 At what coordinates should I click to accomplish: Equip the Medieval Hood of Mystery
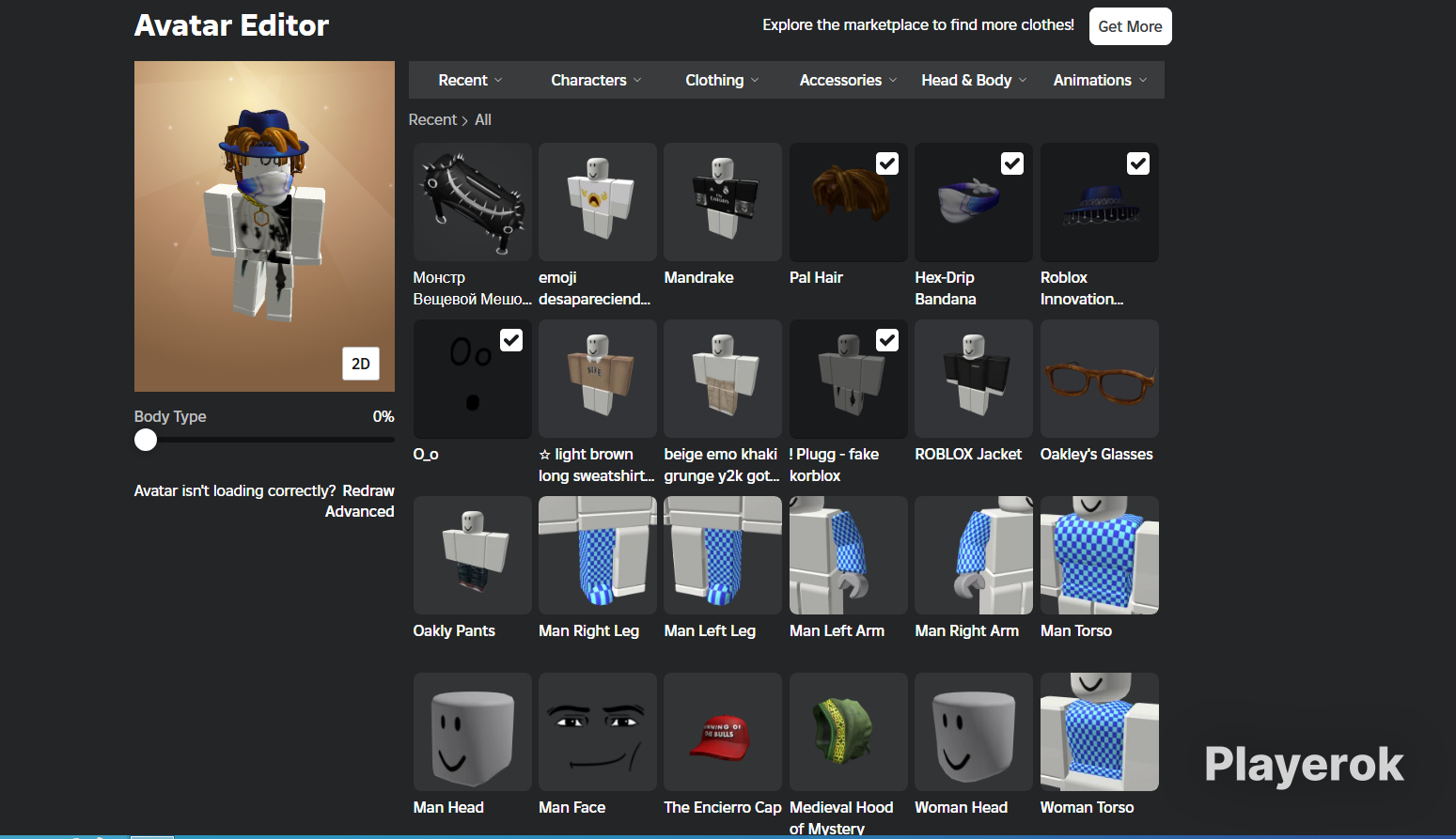(x=849, y=732)
